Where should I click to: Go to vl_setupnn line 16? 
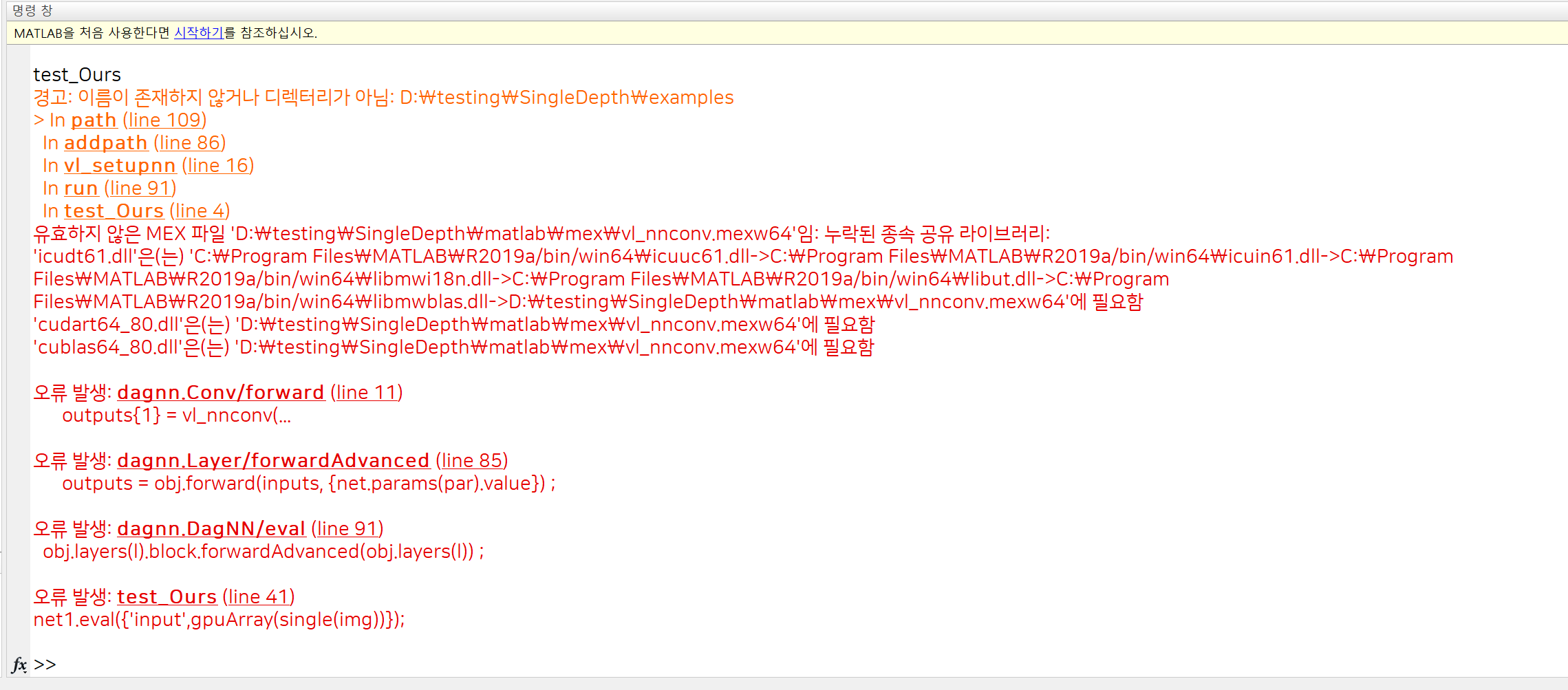click(218, 165)
